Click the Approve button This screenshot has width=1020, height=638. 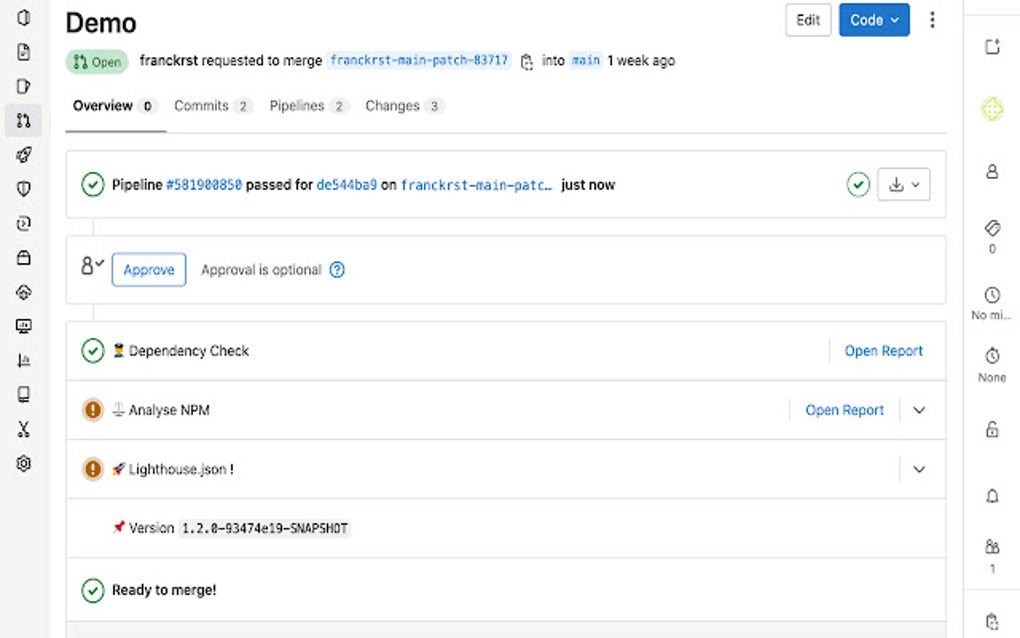tap(148, 269)
